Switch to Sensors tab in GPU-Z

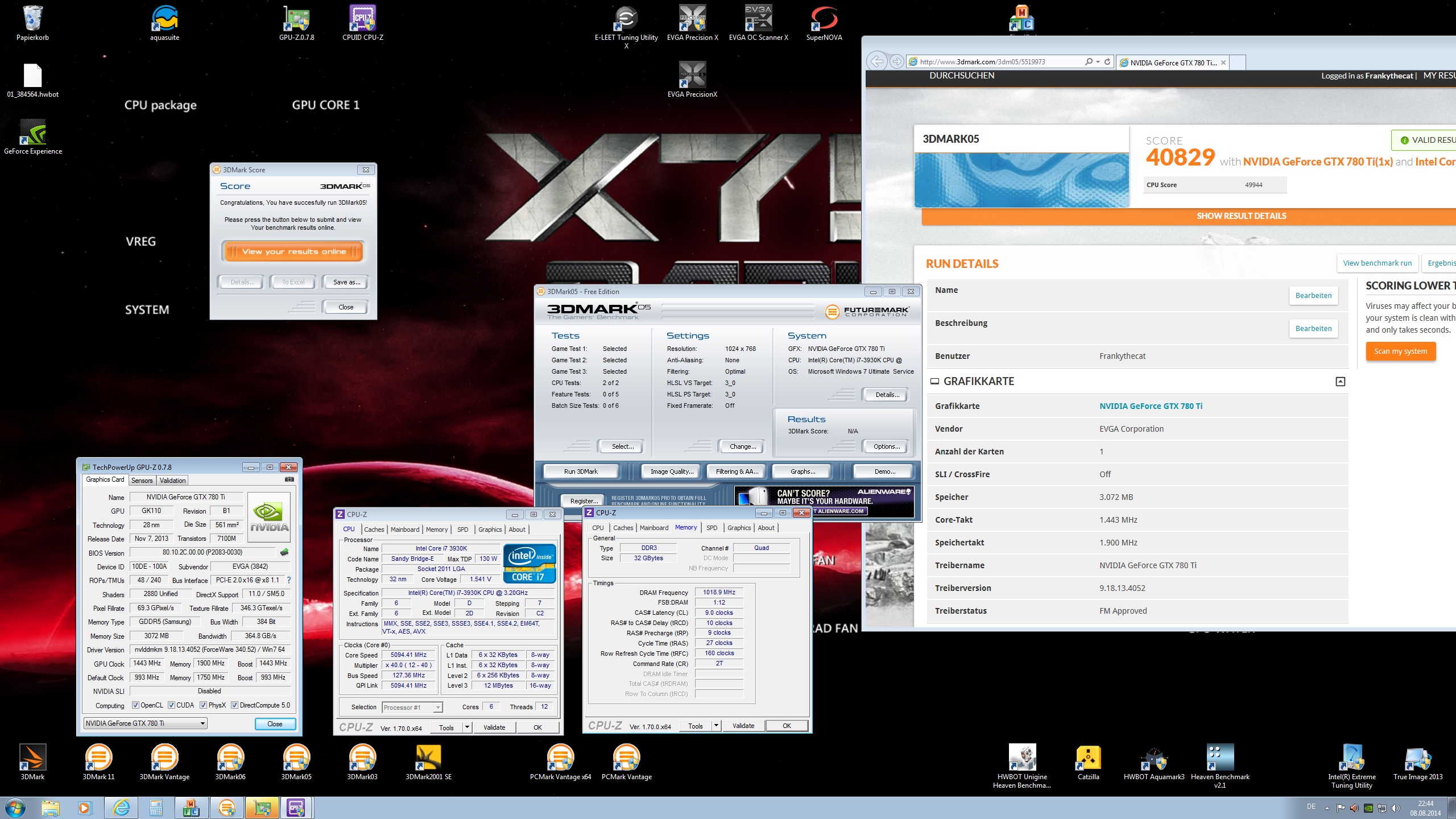click(142, 481)
